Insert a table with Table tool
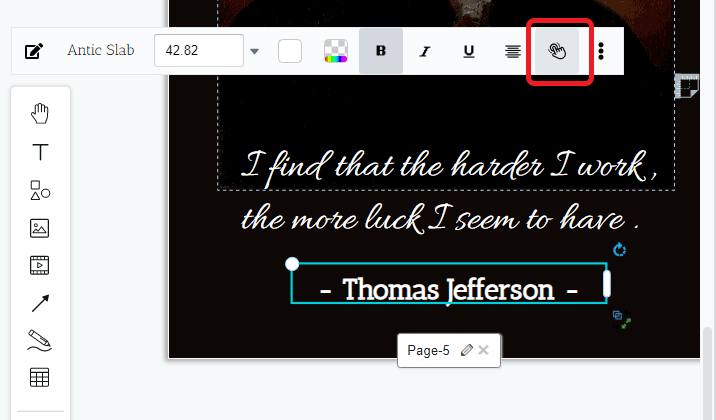Viewport: 716px width, 420px height. [x=40, y=378]
